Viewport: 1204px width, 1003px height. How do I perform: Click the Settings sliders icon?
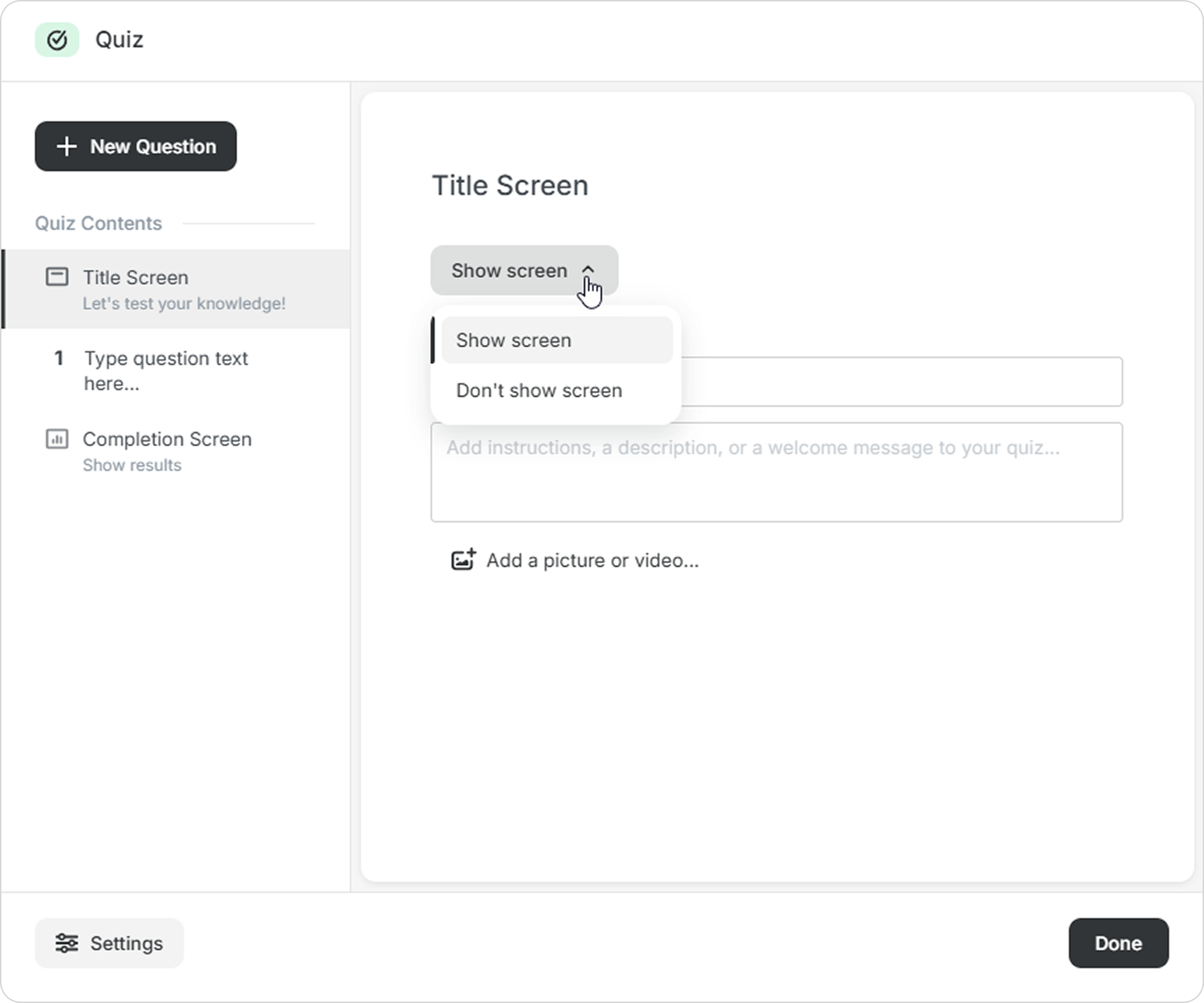click(x=67, y=943)
